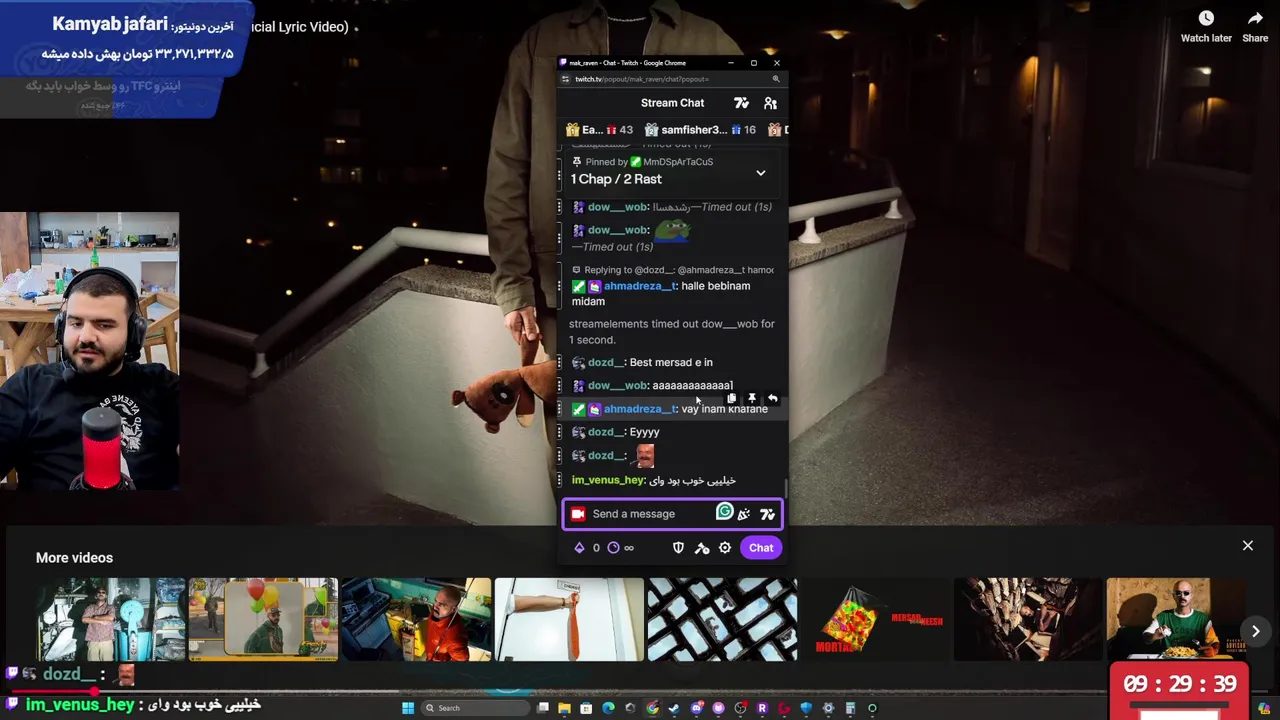This screenshot has height=720, width=1280.
Task: Click the chat scrollbar thumb
Action: click(x=785, y=488)
